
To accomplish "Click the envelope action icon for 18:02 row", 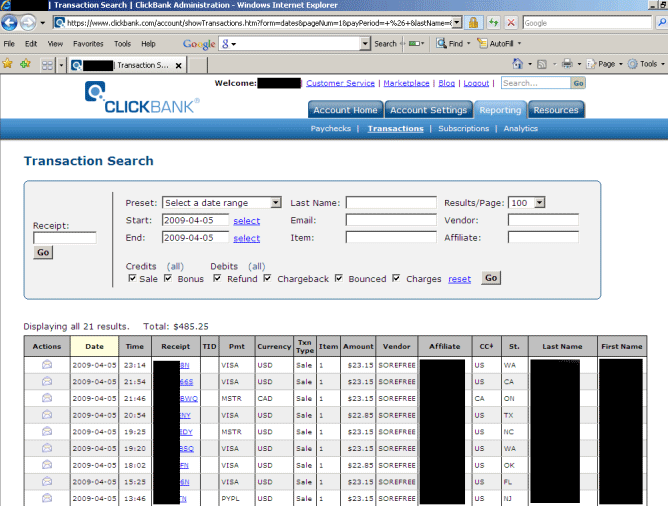I will 47,464.
